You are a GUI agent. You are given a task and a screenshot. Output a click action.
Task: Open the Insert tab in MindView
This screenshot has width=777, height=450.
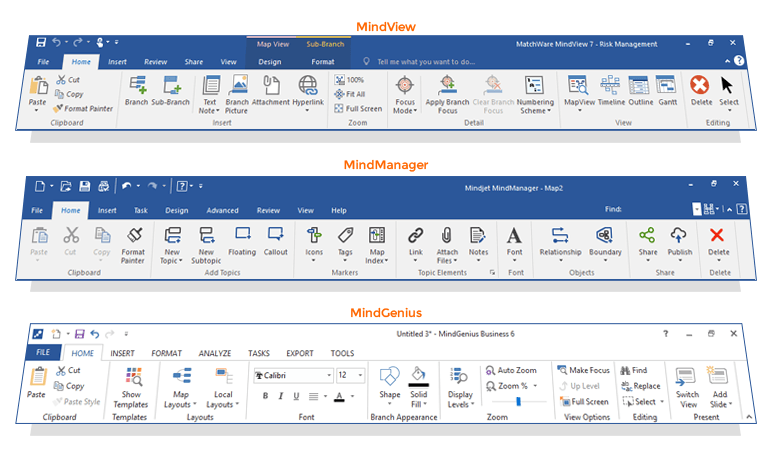[x=117, y=62]
